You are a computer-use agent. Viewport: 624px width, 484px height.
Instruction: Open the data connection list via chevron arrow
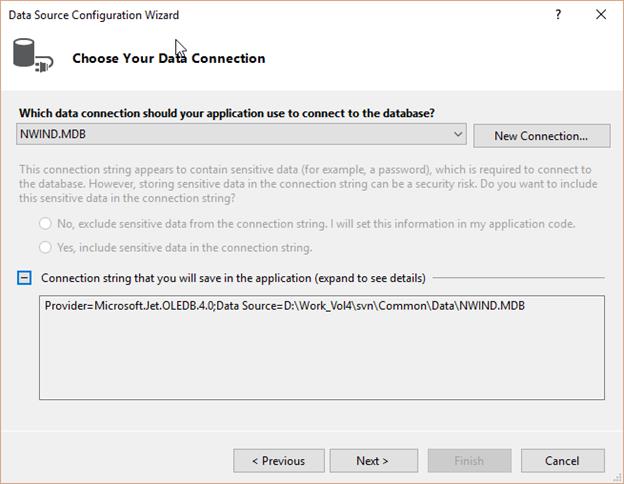[x=458, y=134]
